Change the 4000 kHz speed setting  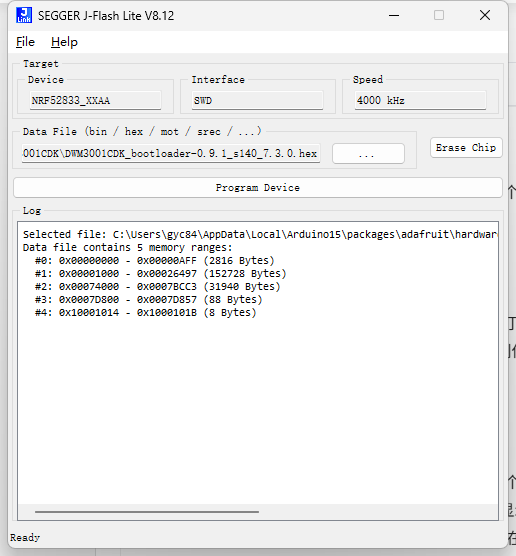[x=420, y=100]
